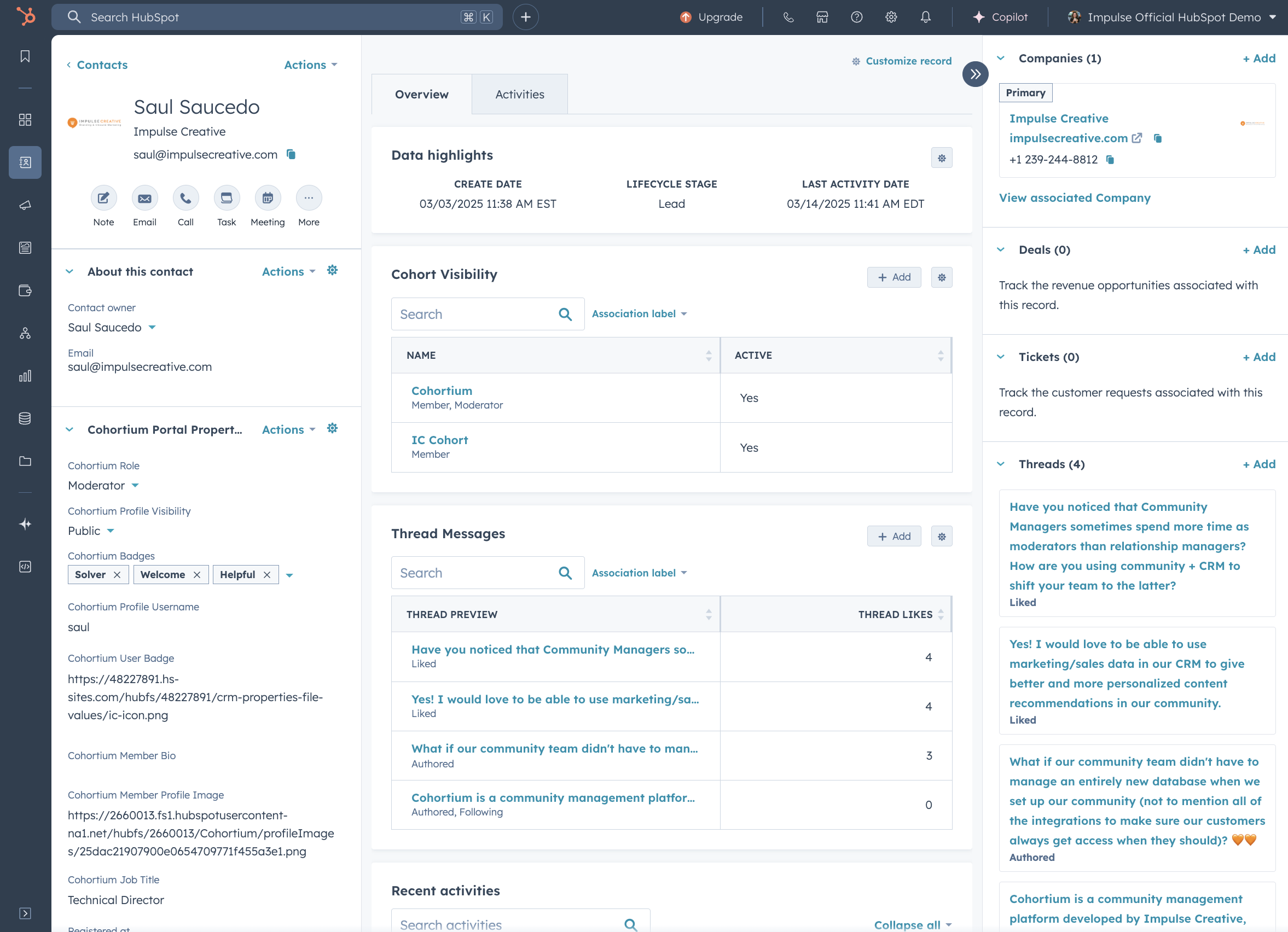Open the top Actions dropdown beside Contacts

[x=311, y=65]
